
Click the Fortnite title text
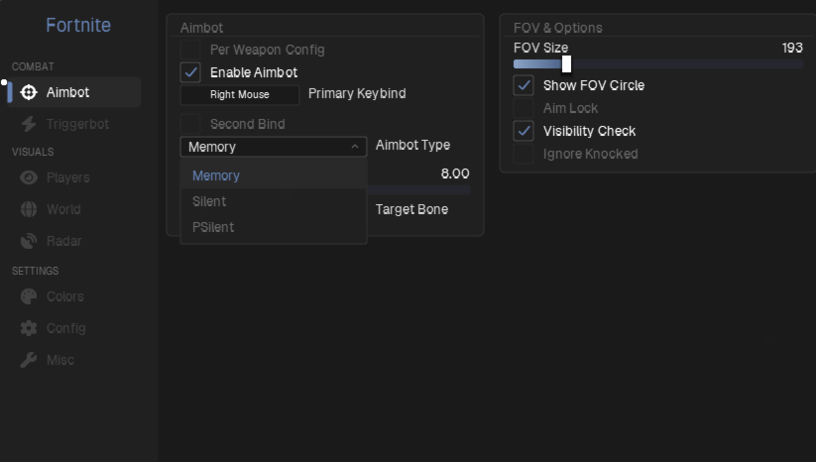click(78, 25)
